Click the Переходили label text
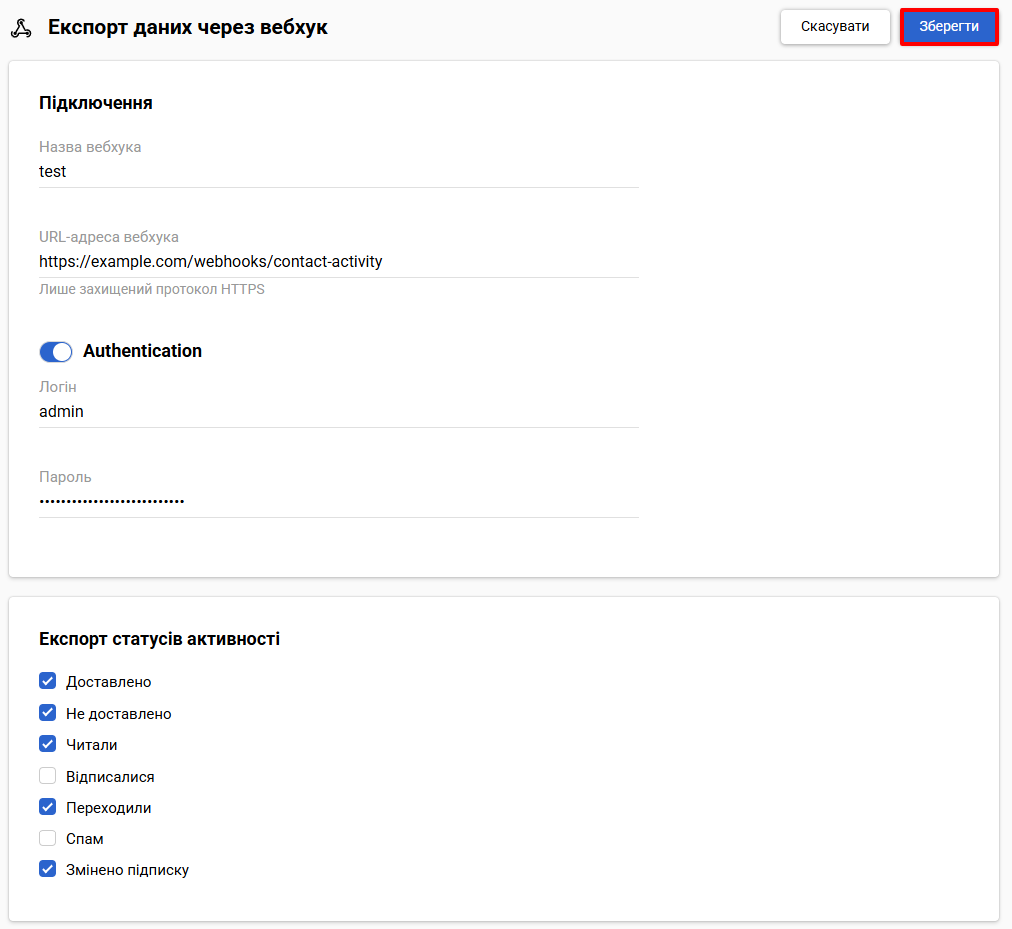 point(108,808)
